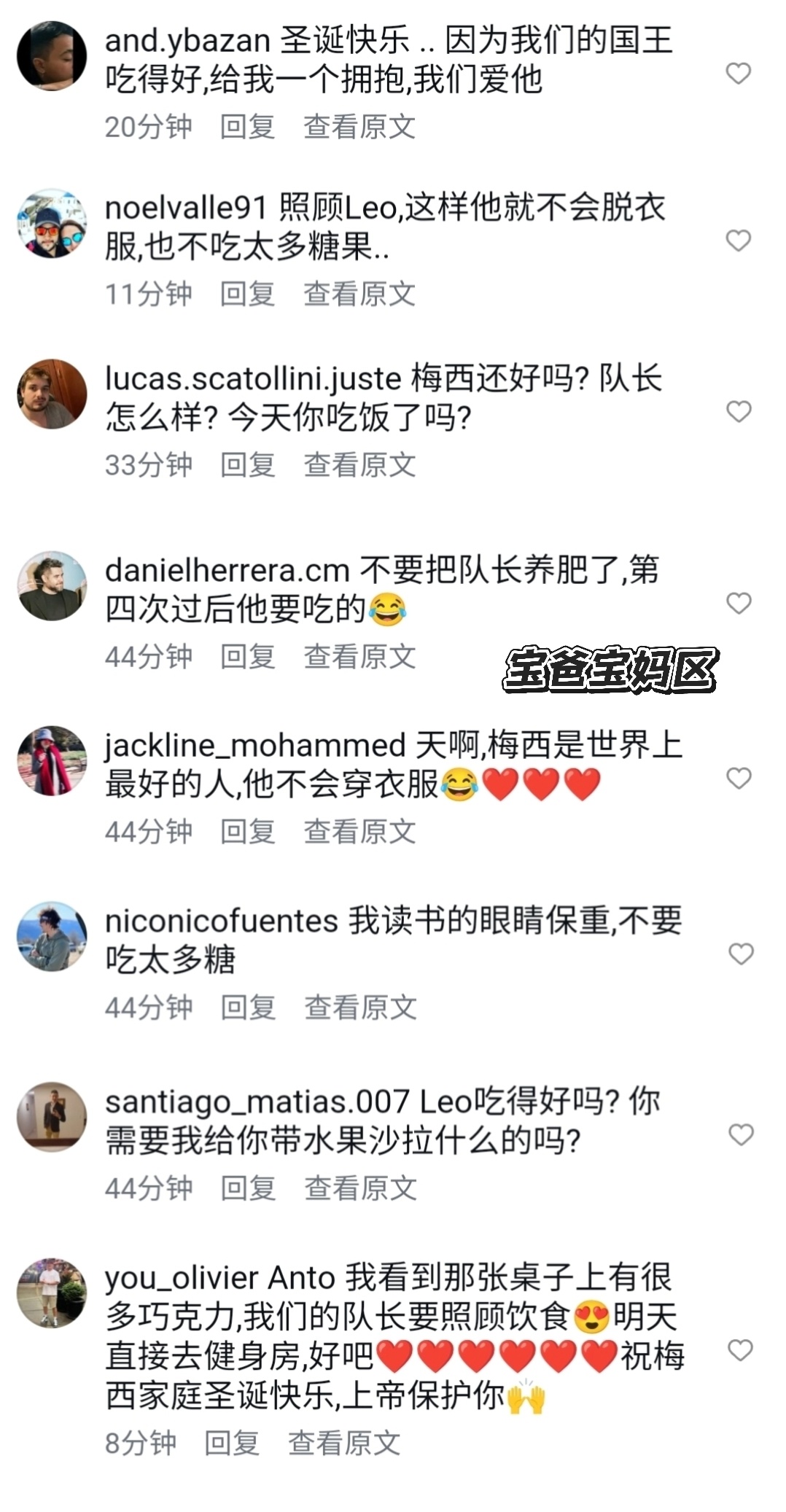Tap heart icon on you_olivier's comment

[741, 1350]
